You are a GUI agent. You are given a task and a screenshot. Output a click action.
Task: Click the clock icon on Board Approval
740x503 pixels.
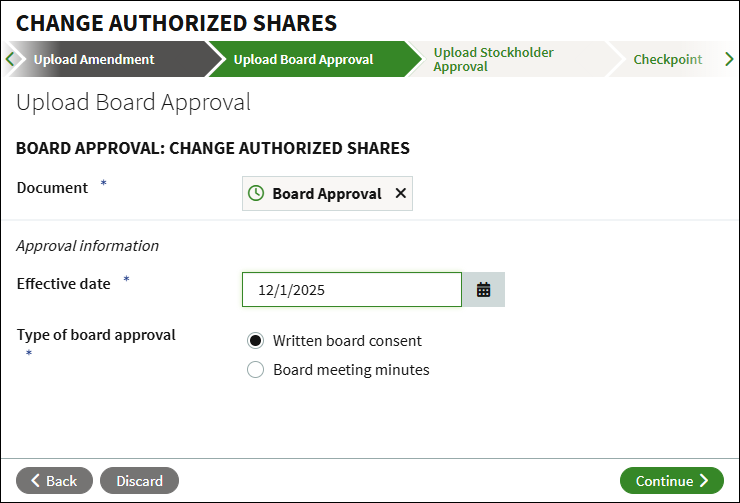click(x=256, y=193)
